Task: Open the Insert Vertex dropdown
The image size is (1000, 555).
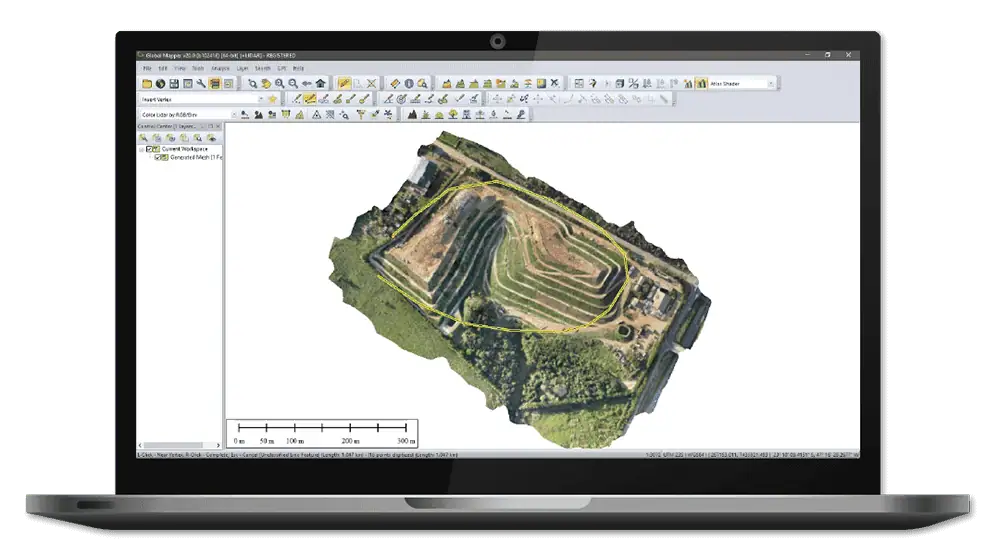Action: click(x=260, y=100)
